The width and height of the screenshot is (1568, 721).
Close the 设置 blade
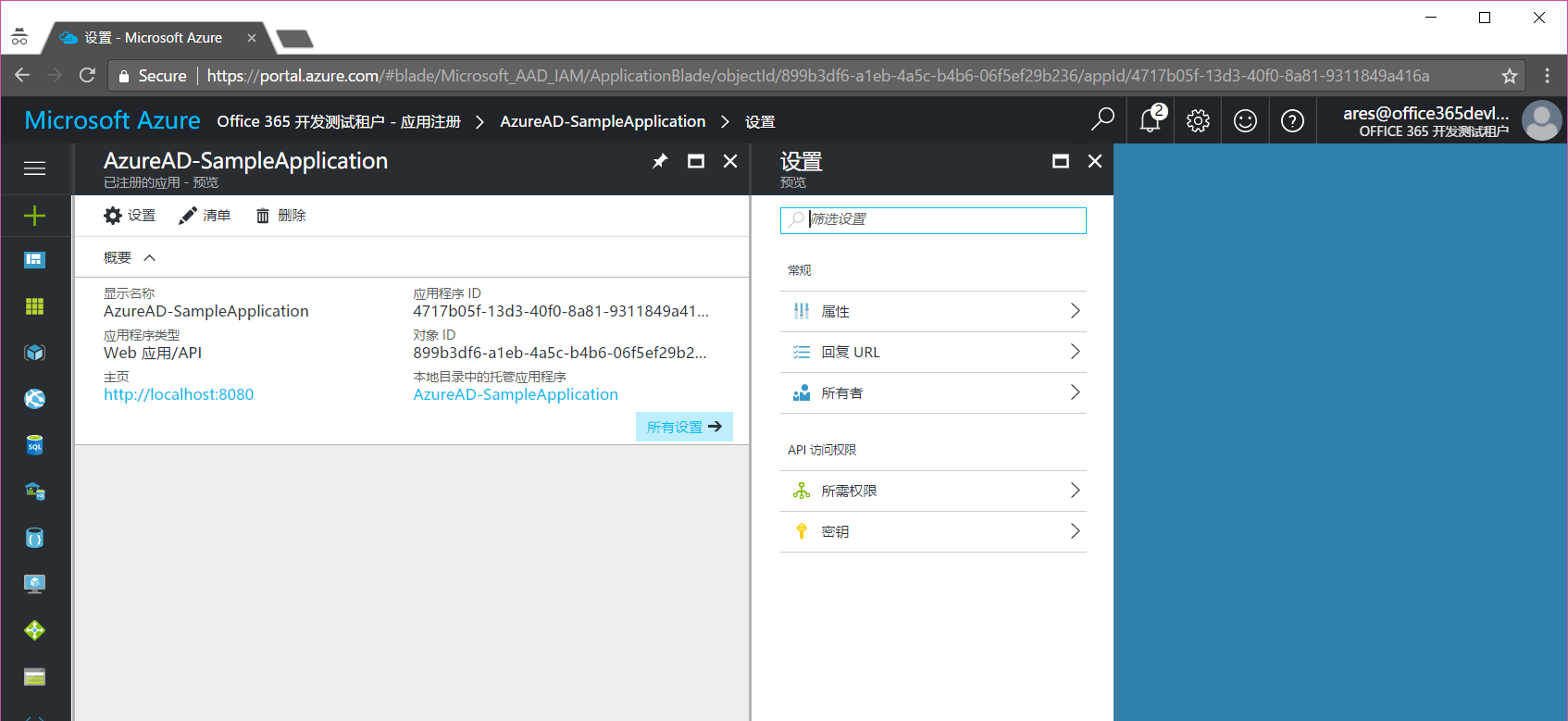point(1095,161)
